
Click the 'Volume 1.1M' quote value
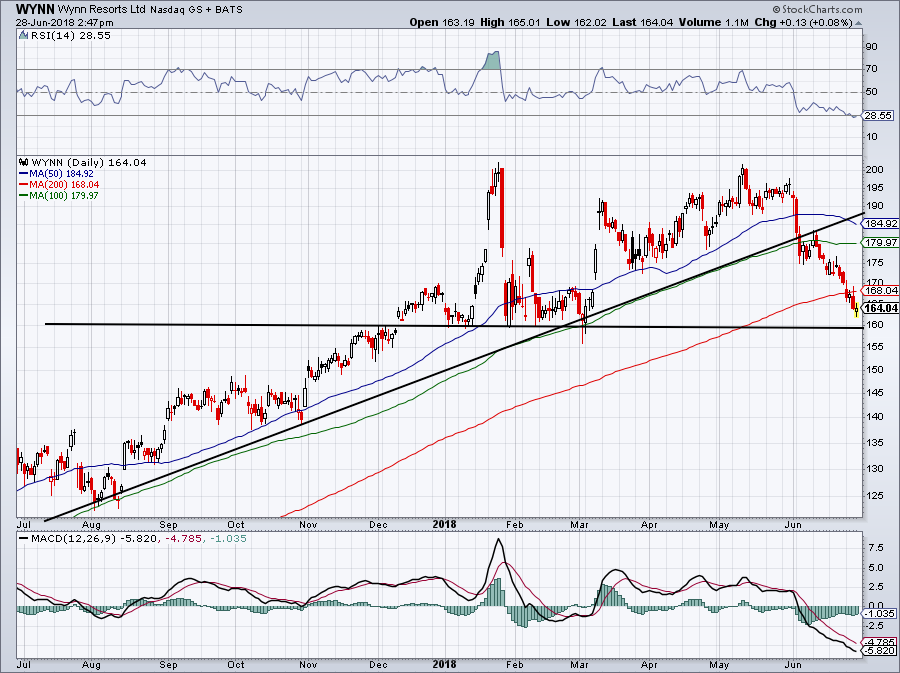(714, 22)
